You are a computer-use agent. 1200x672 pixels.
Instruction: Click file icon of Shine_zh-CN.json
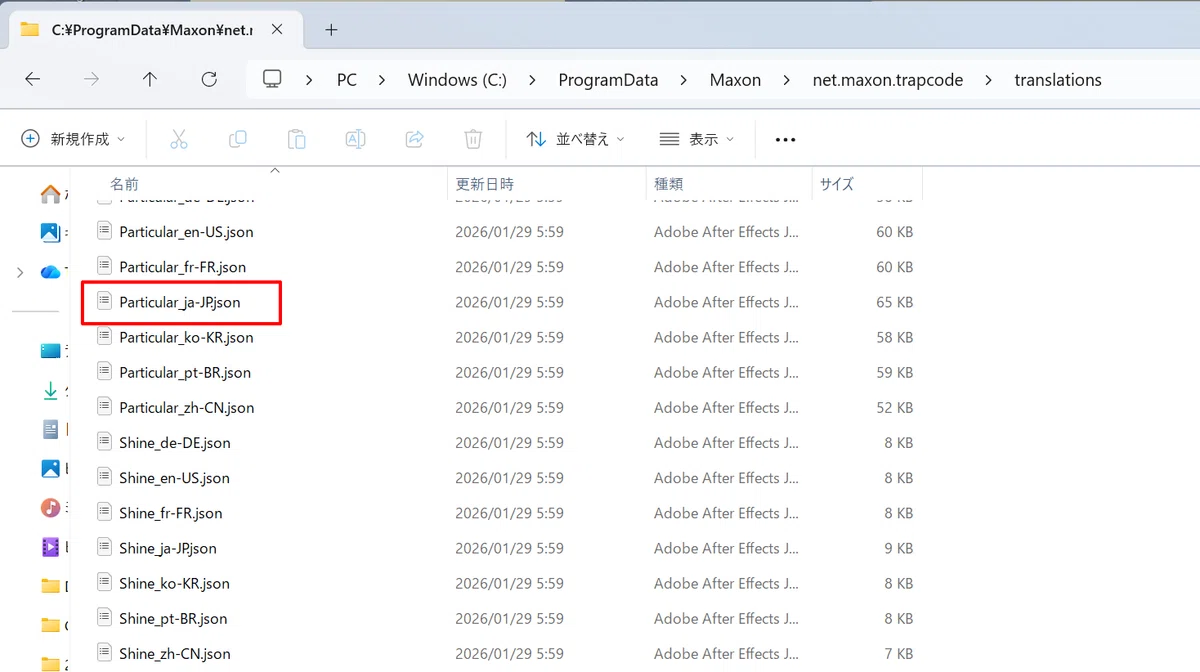point(104,653)
